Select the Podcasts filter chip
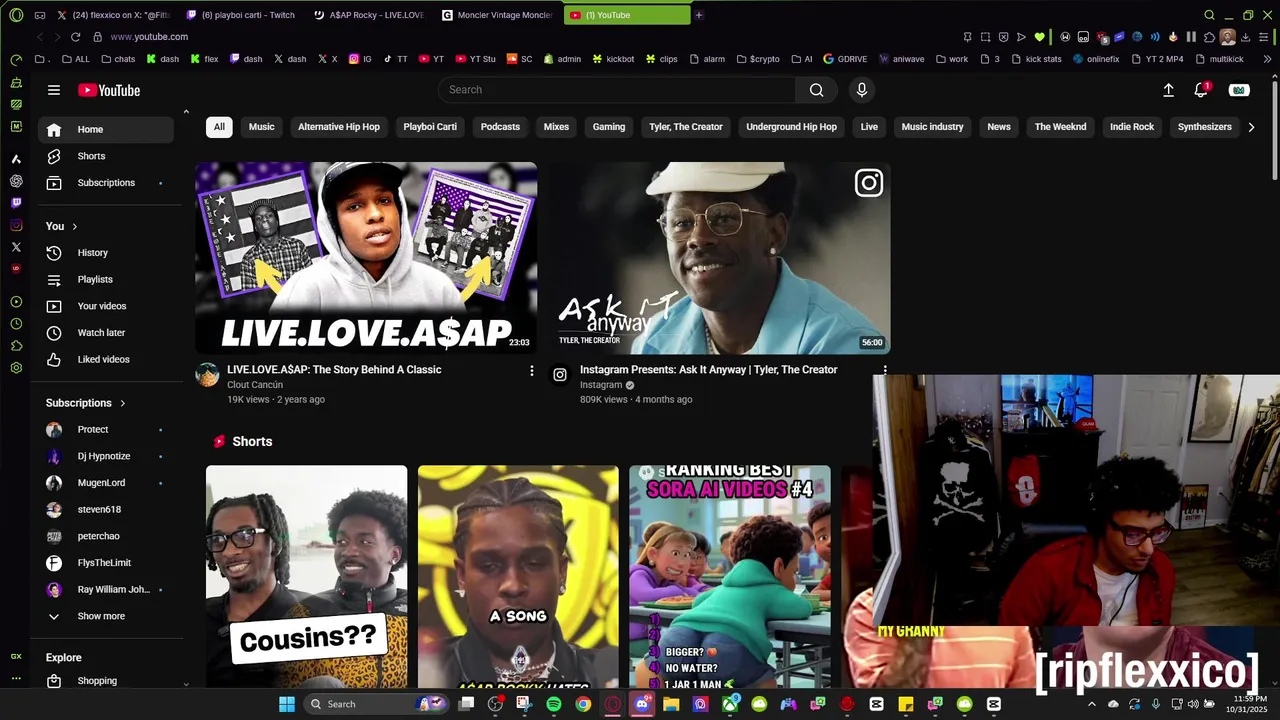This screenshot has width=1280, height=720. [x=500, y=127]
